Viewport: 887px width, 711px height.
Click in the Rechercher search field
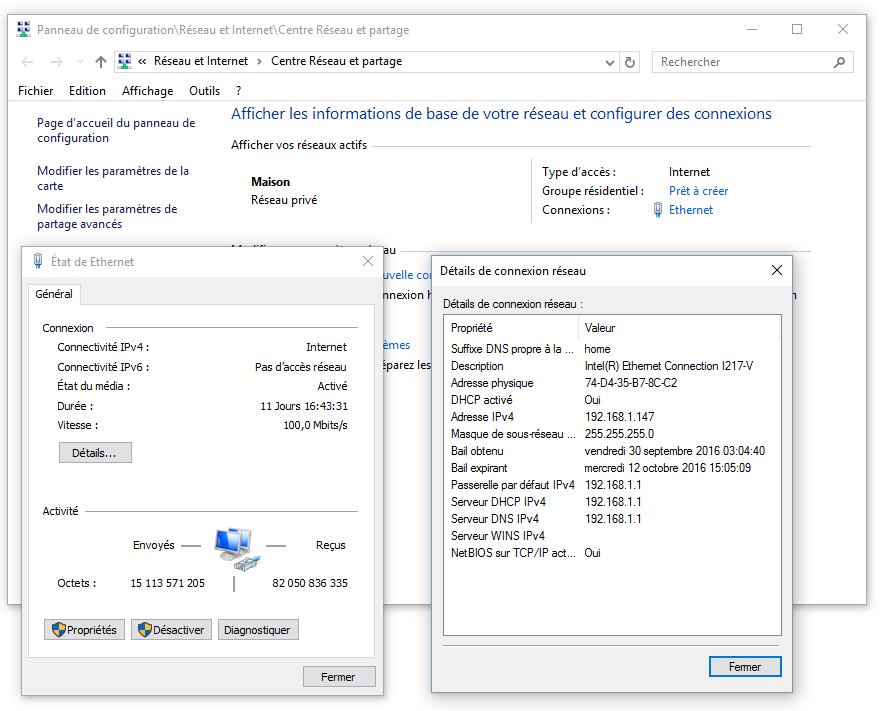pos(740,62)
